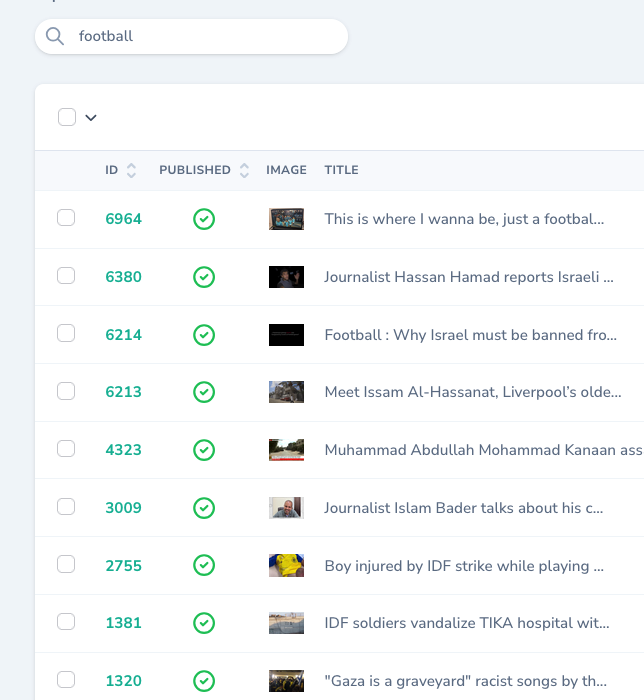644x700 pixels.
Task: Check the box for row 1320
Action: 66,680
